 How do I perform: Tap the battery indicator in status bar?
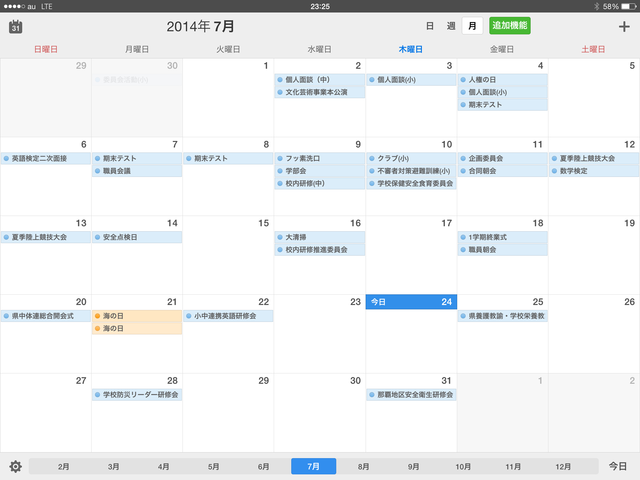(628, 6)
